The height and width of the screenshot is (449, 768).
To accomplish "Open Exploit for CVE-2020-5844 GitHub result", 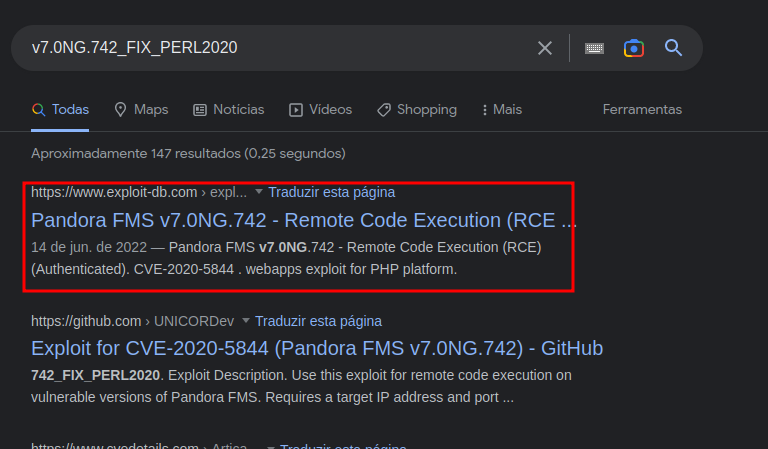I will coord(317,348).
